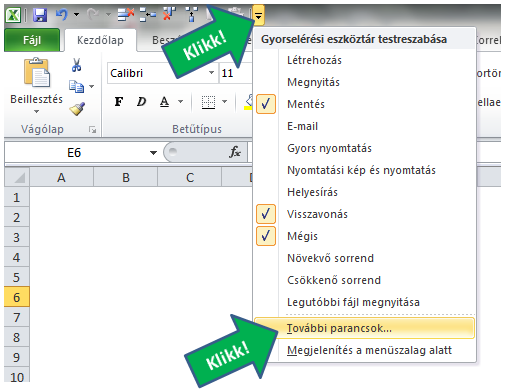Click the Save floppy disk icon
Image resolution: width=506 pixels, height=390 pixels.
(40, 15)
